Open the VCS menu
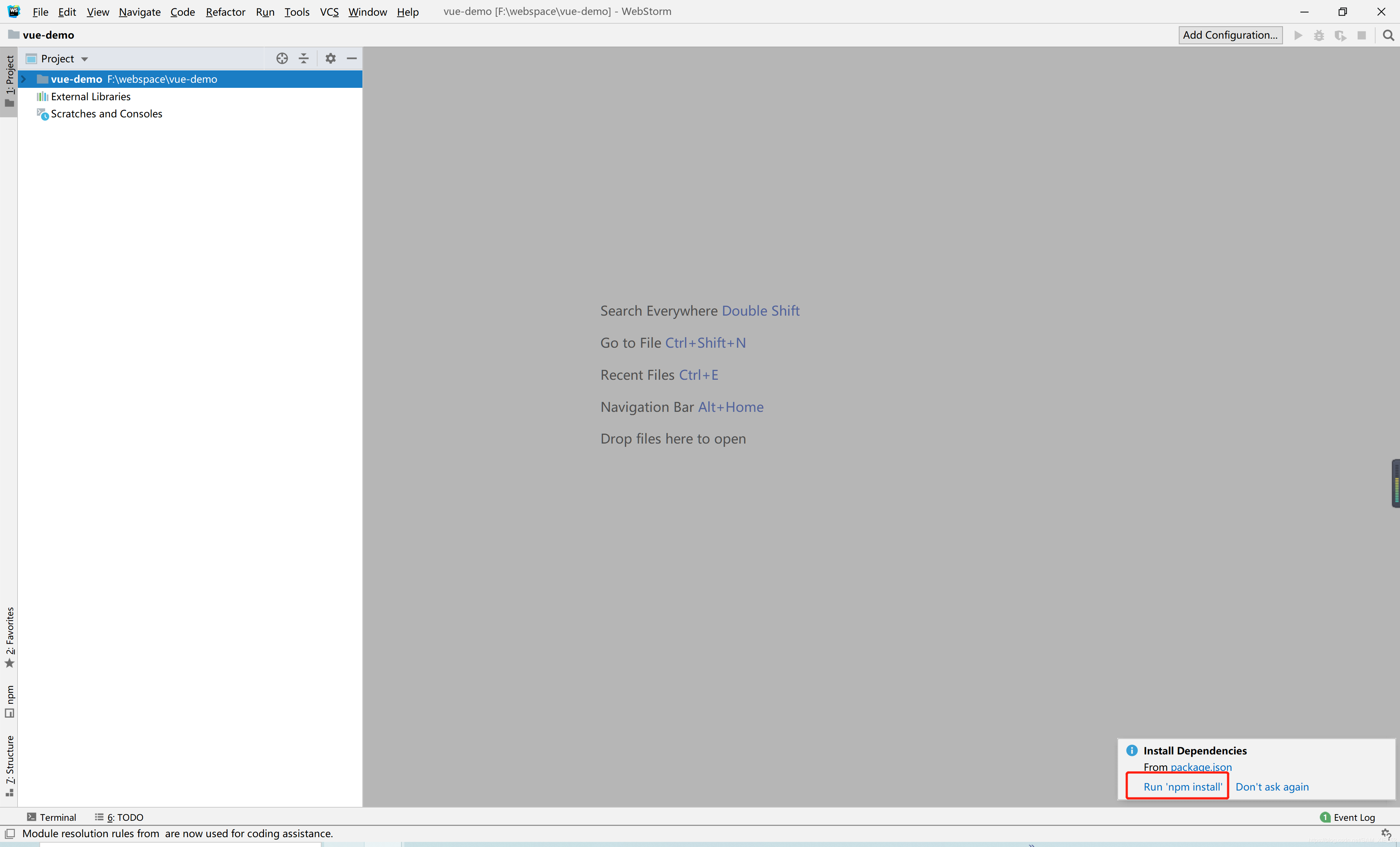 [329, 11]
